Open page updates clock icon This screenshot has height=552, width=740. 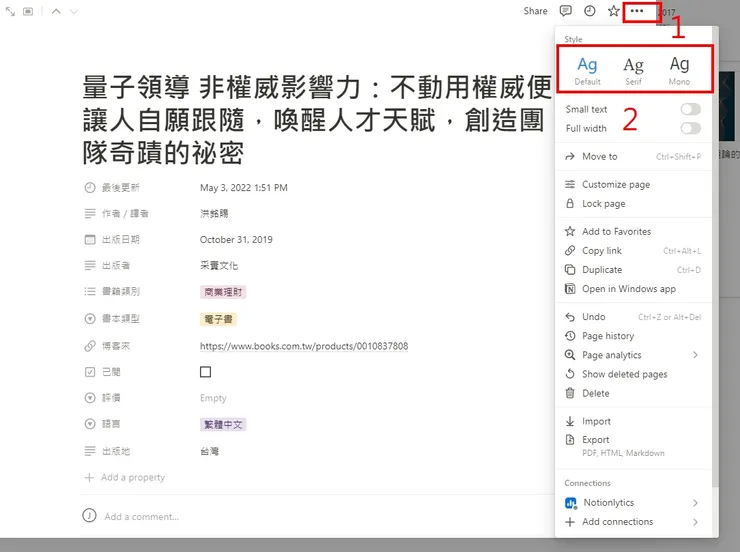(589, 11)
